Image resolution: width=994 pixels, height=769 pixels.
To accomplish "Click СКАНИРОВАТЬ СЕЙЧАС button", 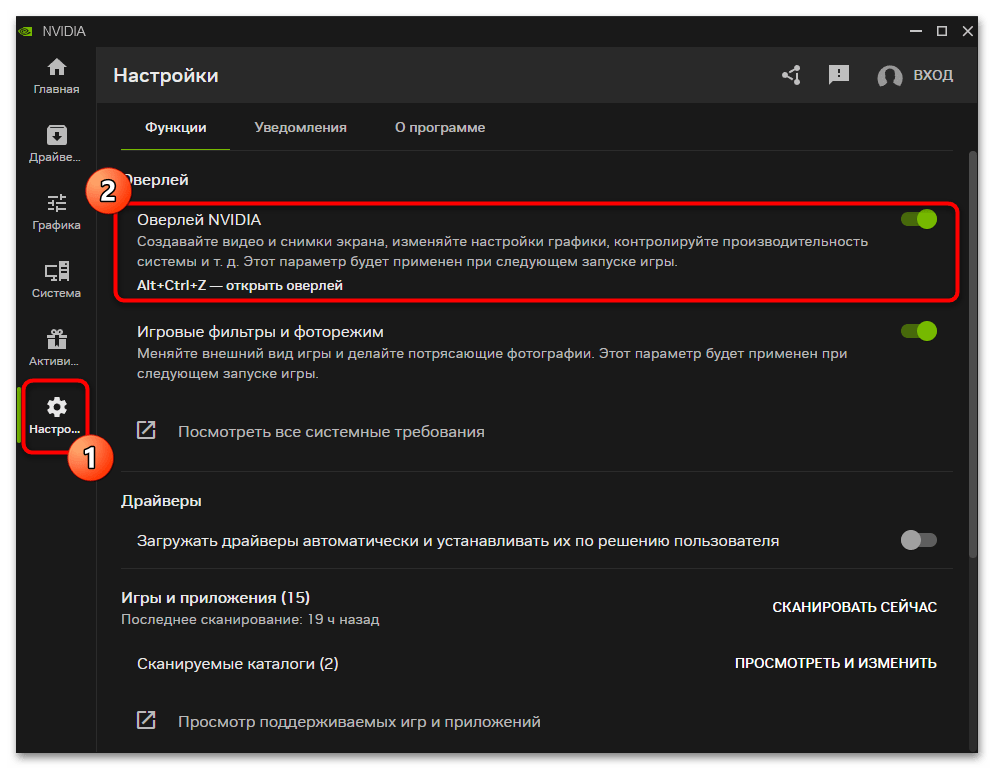I will 854,607.
